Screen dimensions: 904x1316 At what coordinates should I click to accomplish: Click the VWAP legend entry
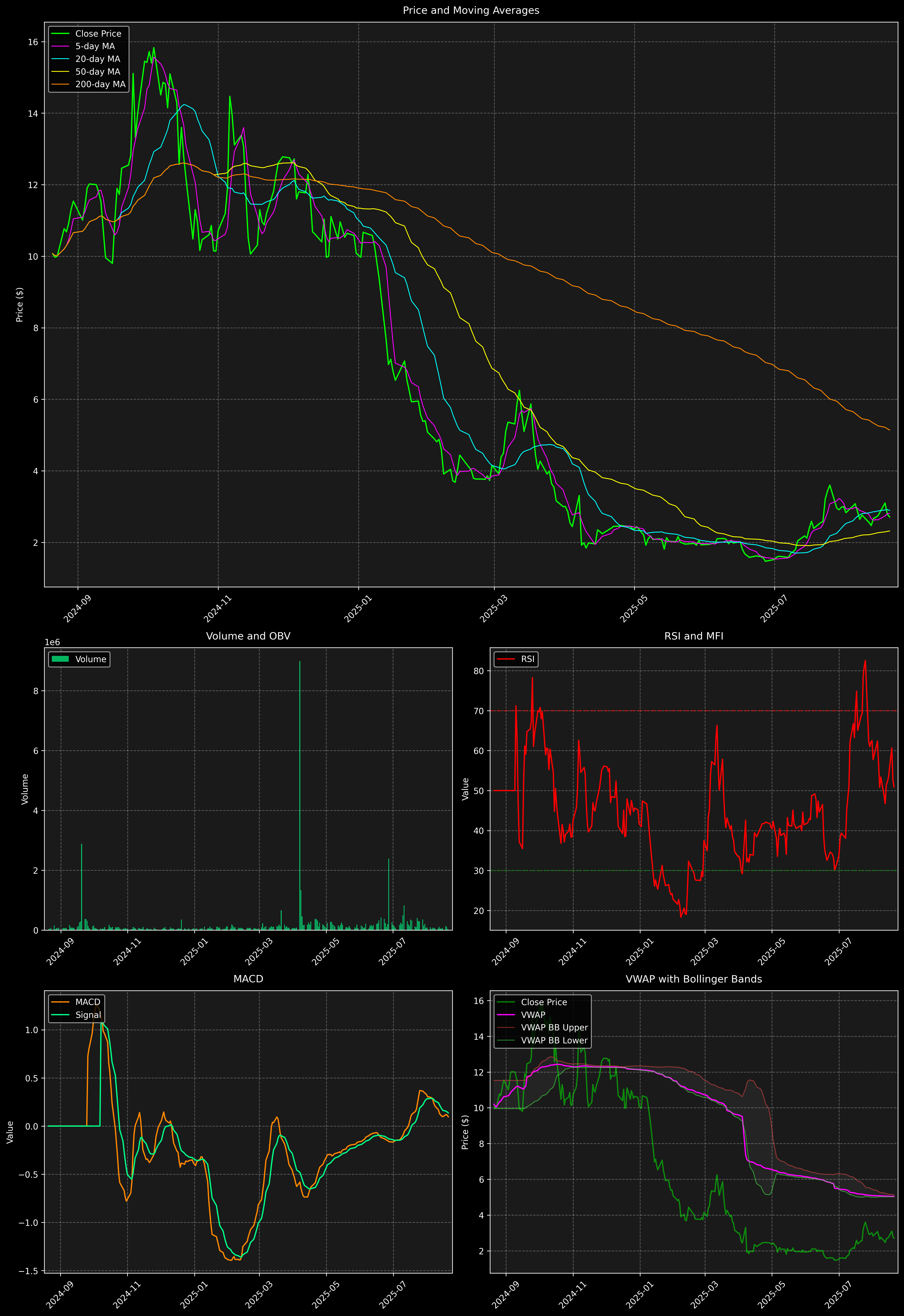(x=533, y=1015)
